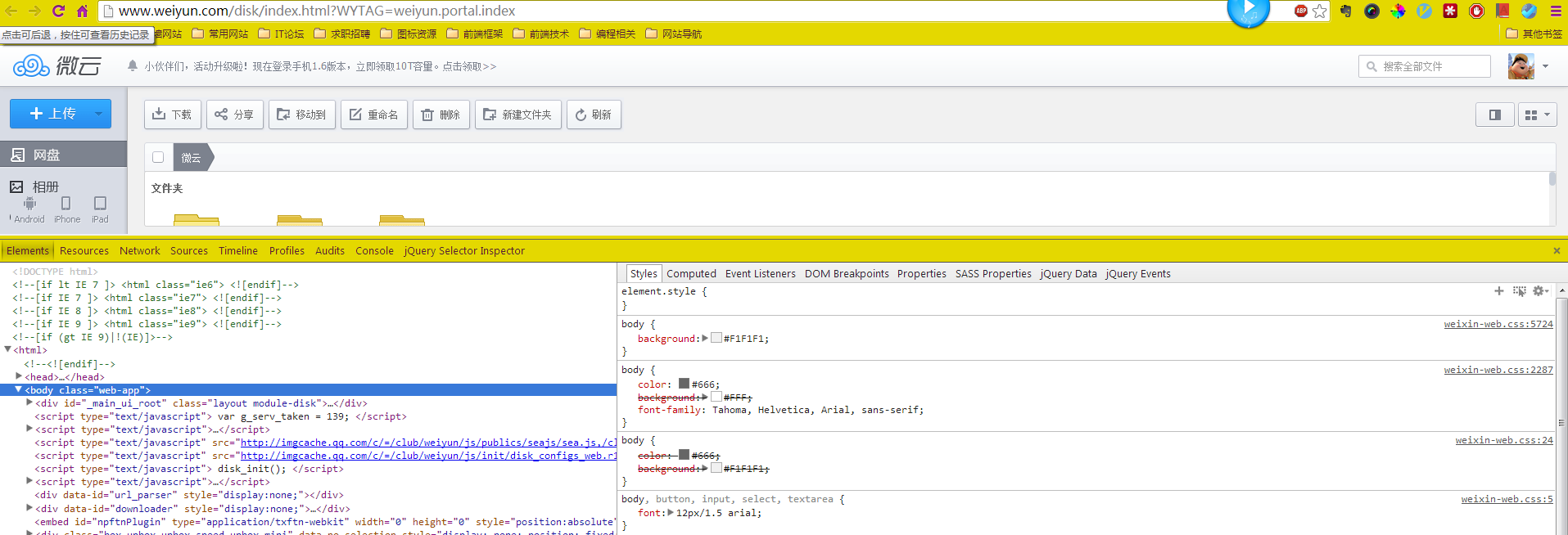This screenshot has height=535, width=1568.
Task: Open the DOM Breakpoints tab
Action: pos(847,274)
